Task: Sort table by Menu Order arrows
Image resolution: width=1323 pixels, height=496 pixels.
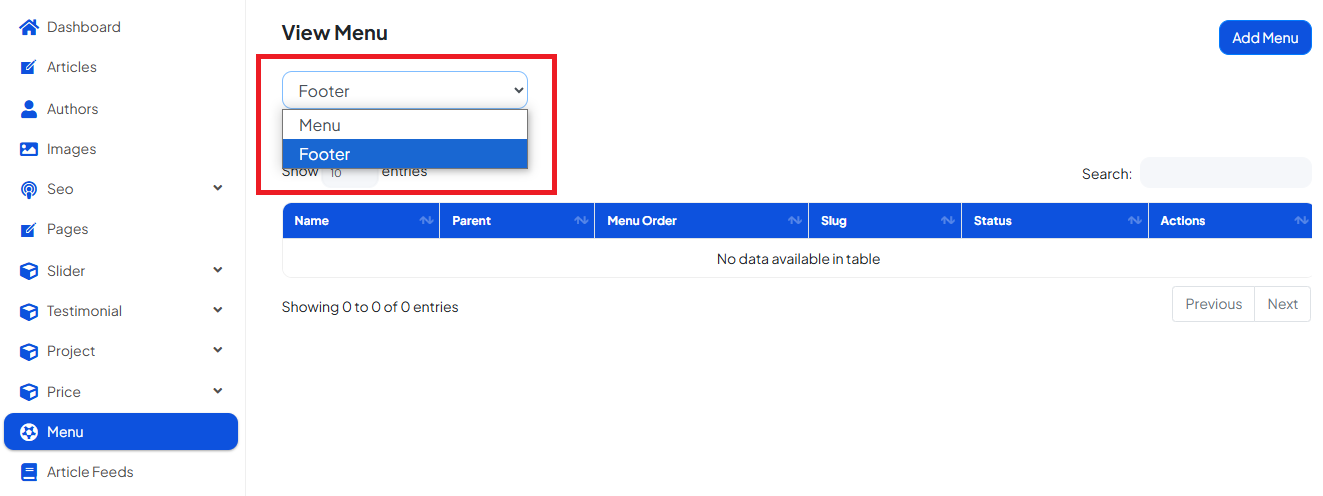Action: coord(795,221)
